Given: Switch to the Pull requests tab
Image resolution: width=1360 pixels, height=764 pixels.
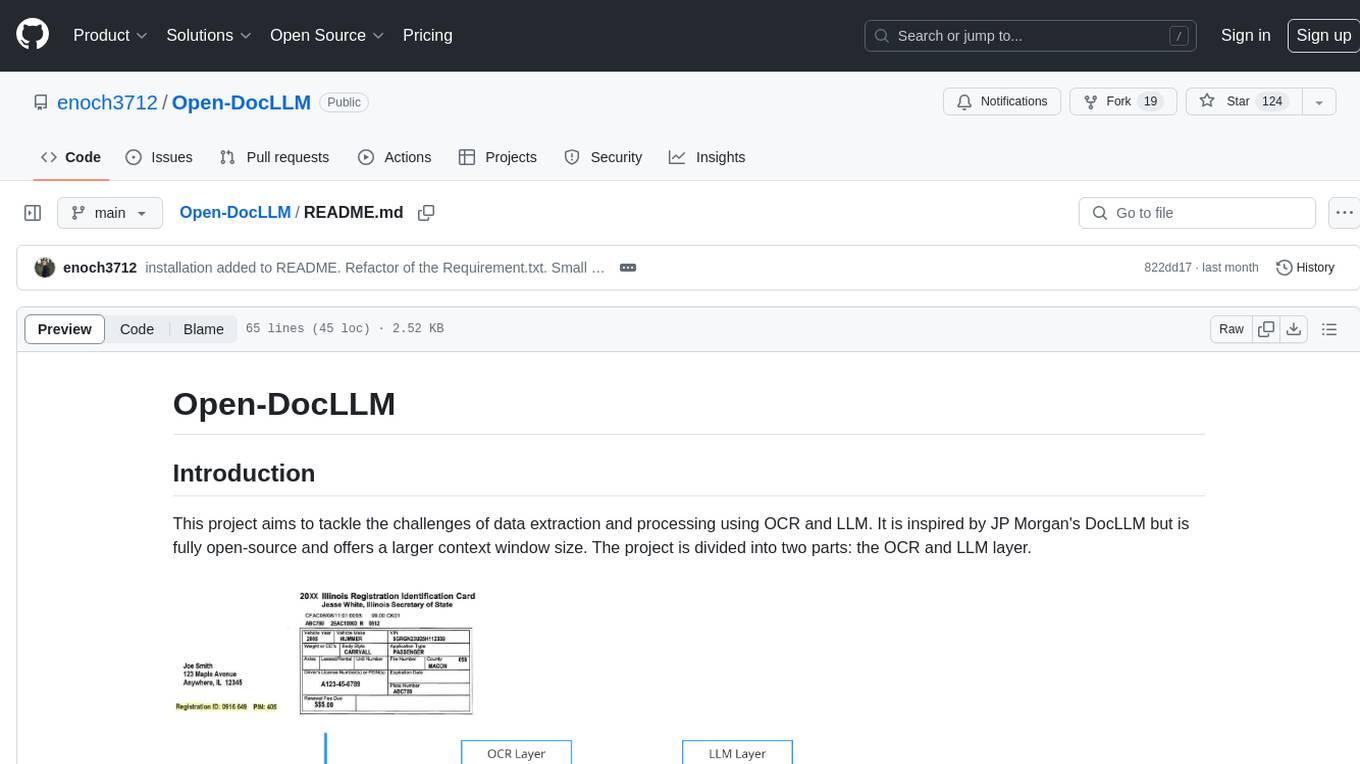Looking at the screenshot, I should click(x=274, y=157).
